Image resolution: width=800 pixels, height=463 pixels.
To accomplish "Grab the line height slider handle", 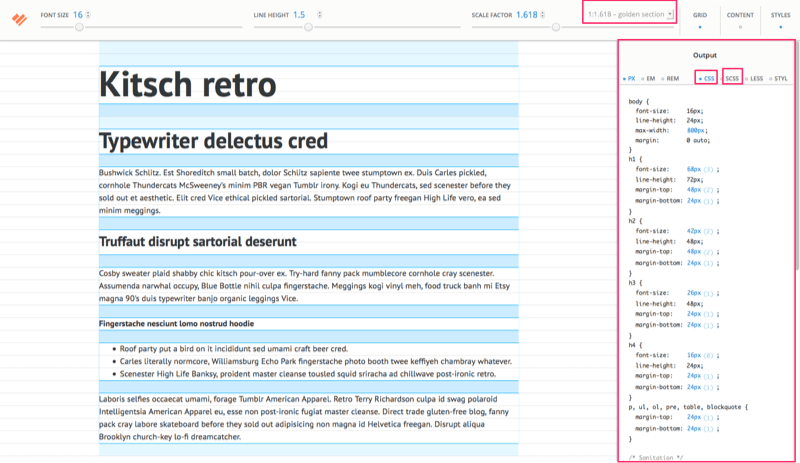I will [308, 27].
